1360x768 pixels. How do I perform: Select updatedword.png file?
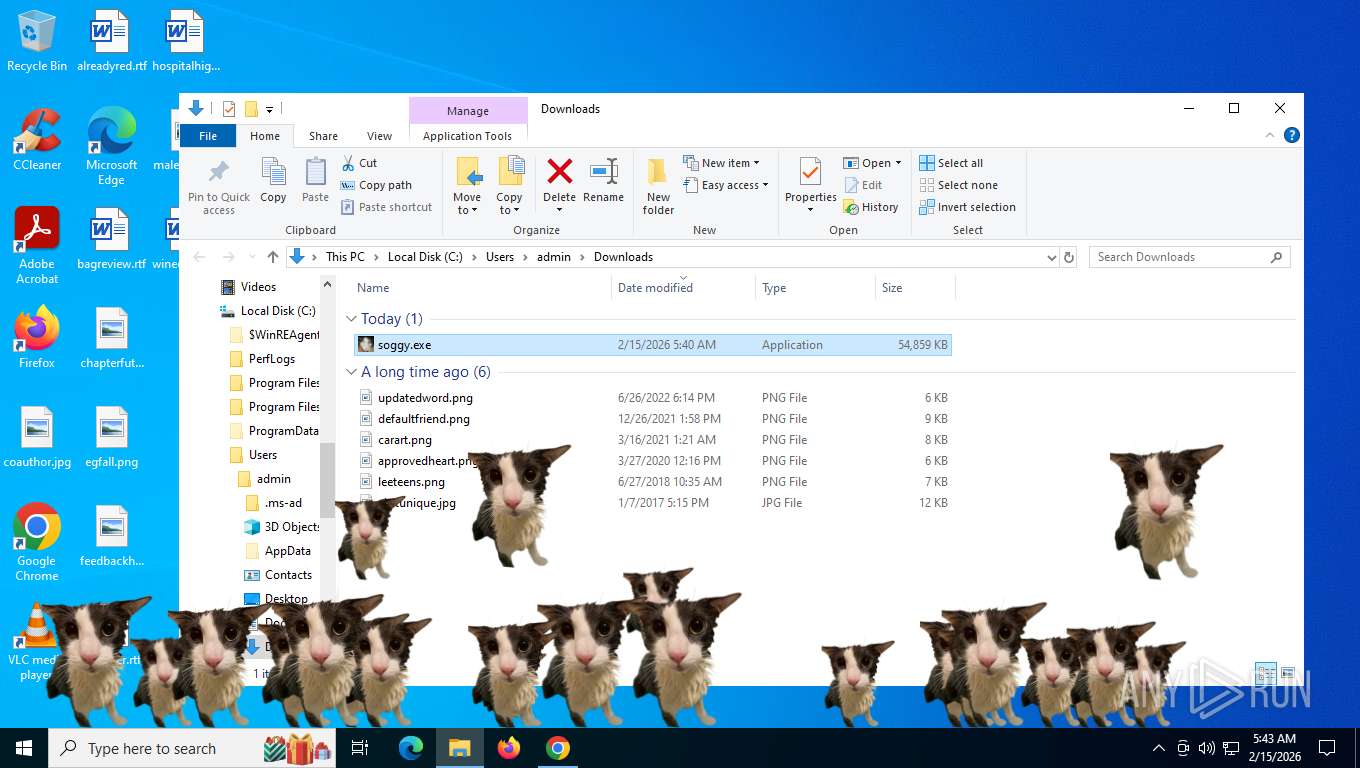(x=653, y=398)
